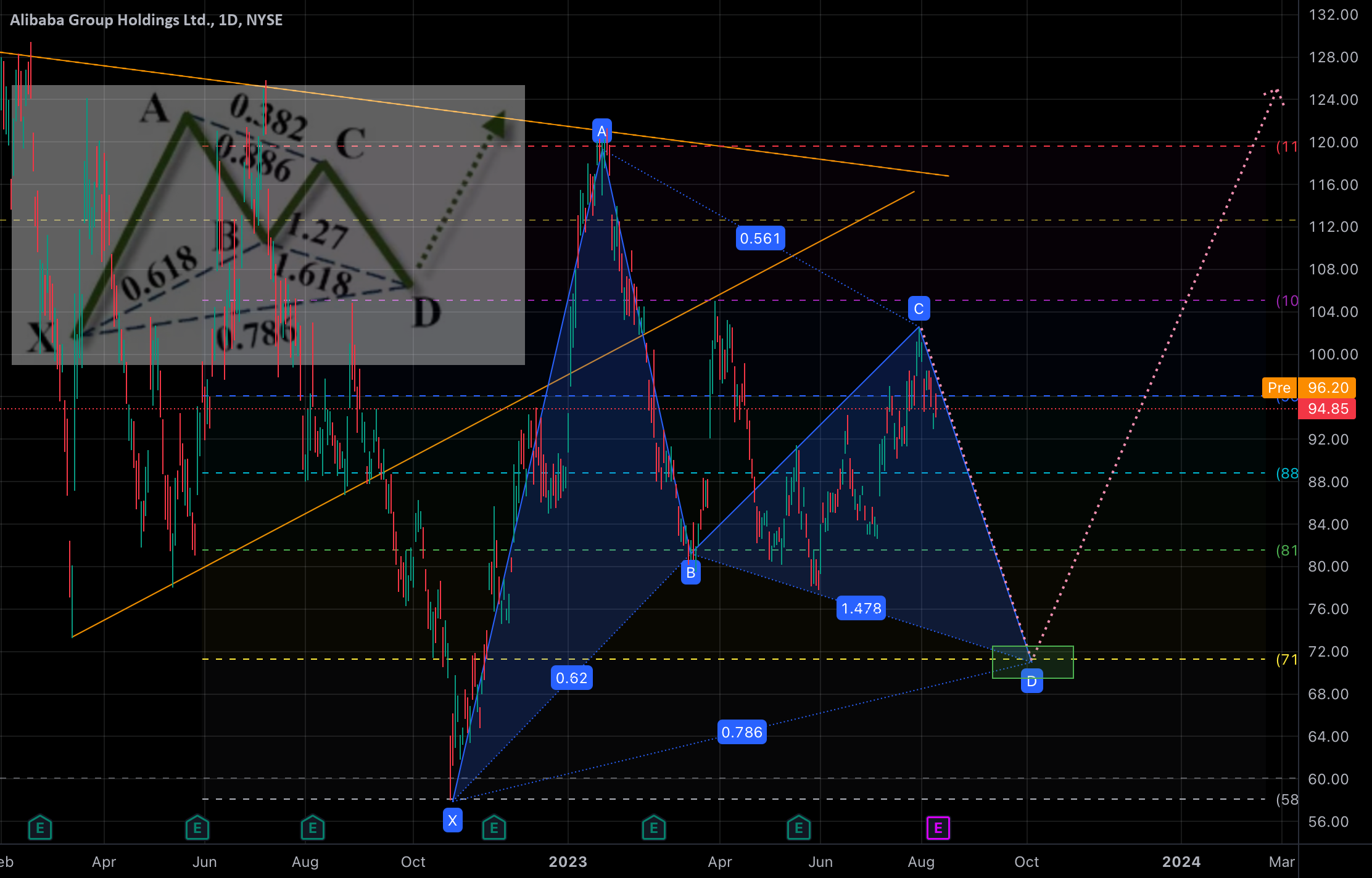Click the earnings E icon near 2023 label
This screenshot has height=878, width=1372.
coord(494,828)
